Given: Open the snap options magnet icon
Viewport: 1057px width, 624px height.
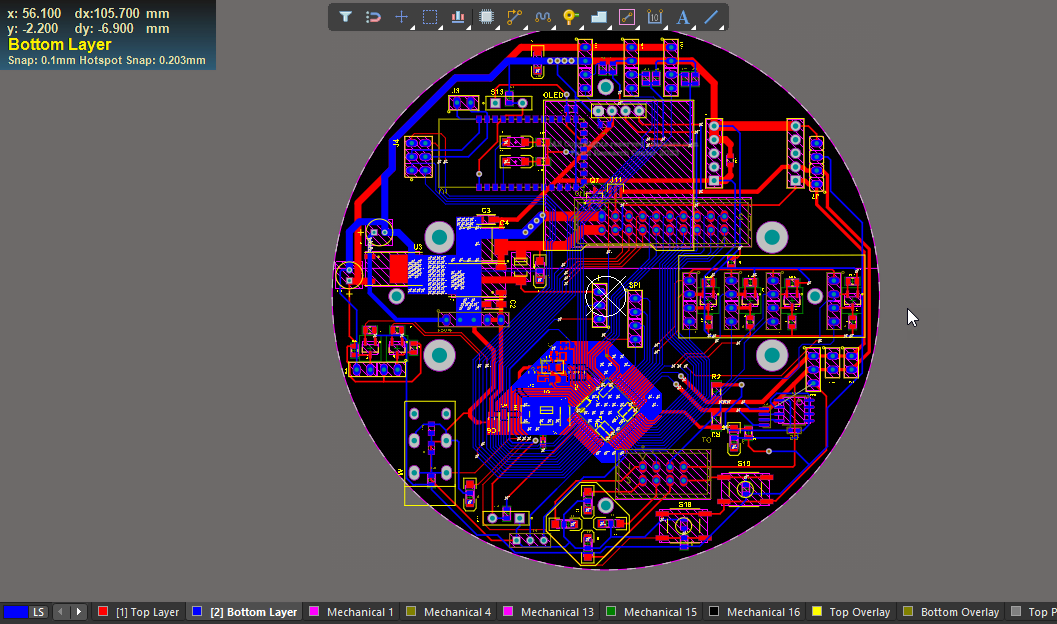Looking at the screenshot, I should tap(373, 17).
